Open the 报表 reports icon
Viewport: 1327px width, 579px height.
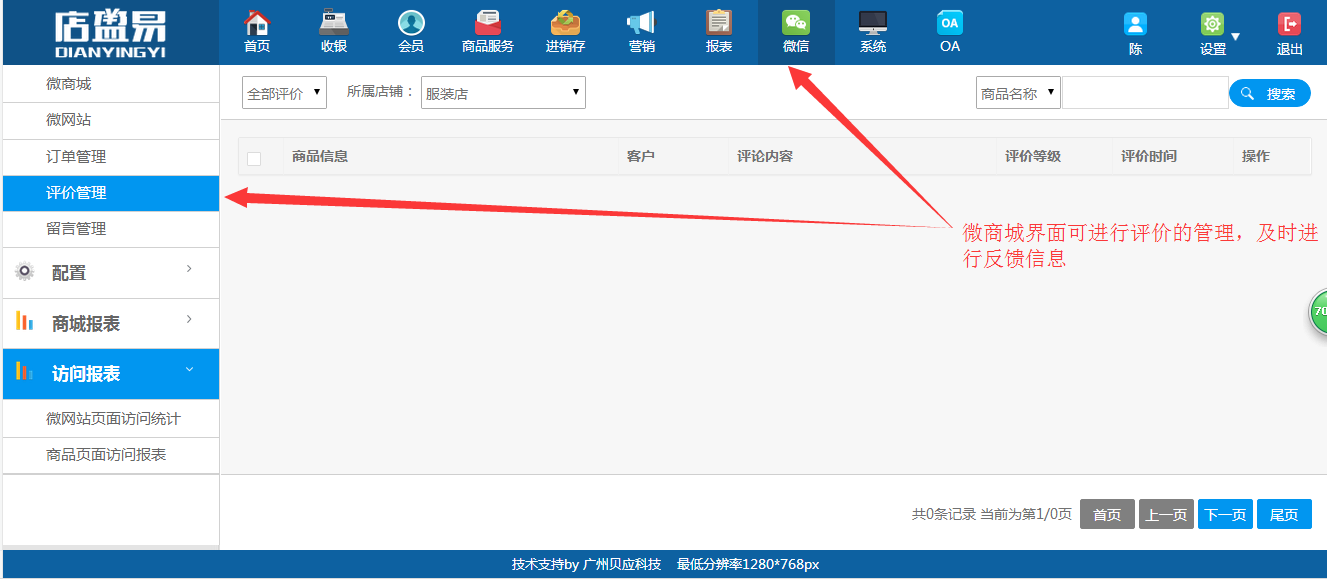(x=718, y=24)
